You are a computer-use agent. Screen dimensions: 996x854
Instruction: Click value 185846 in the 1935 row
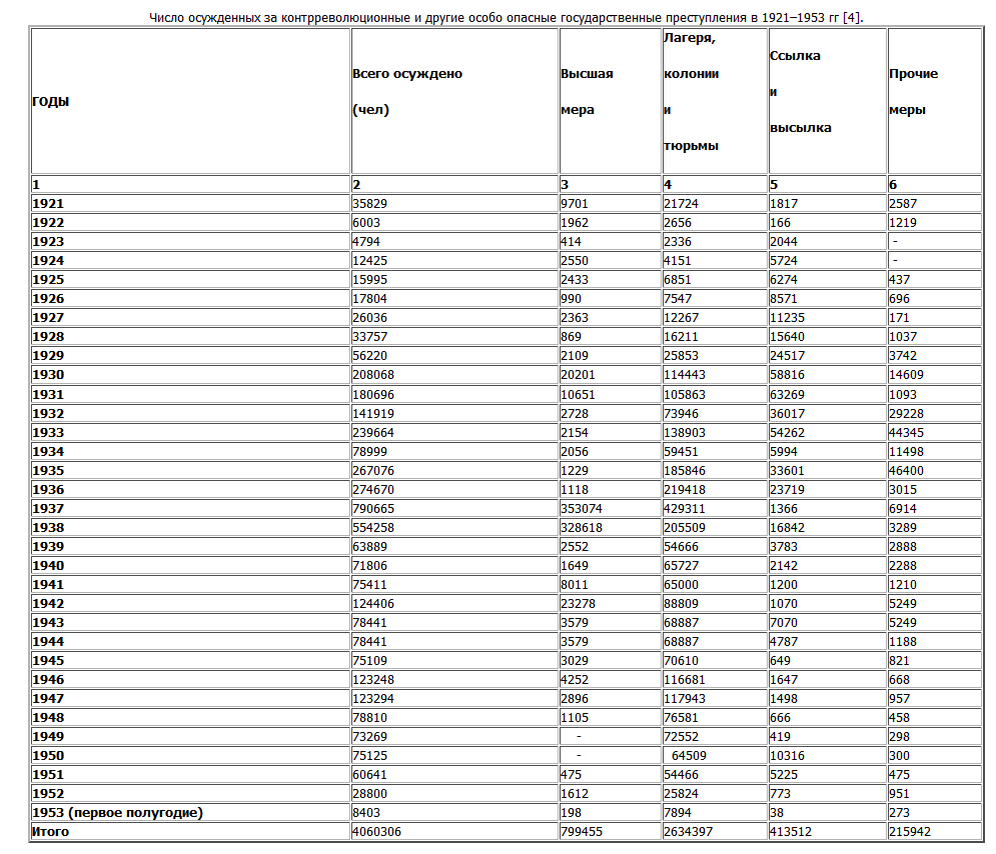[x=715, y=471]
